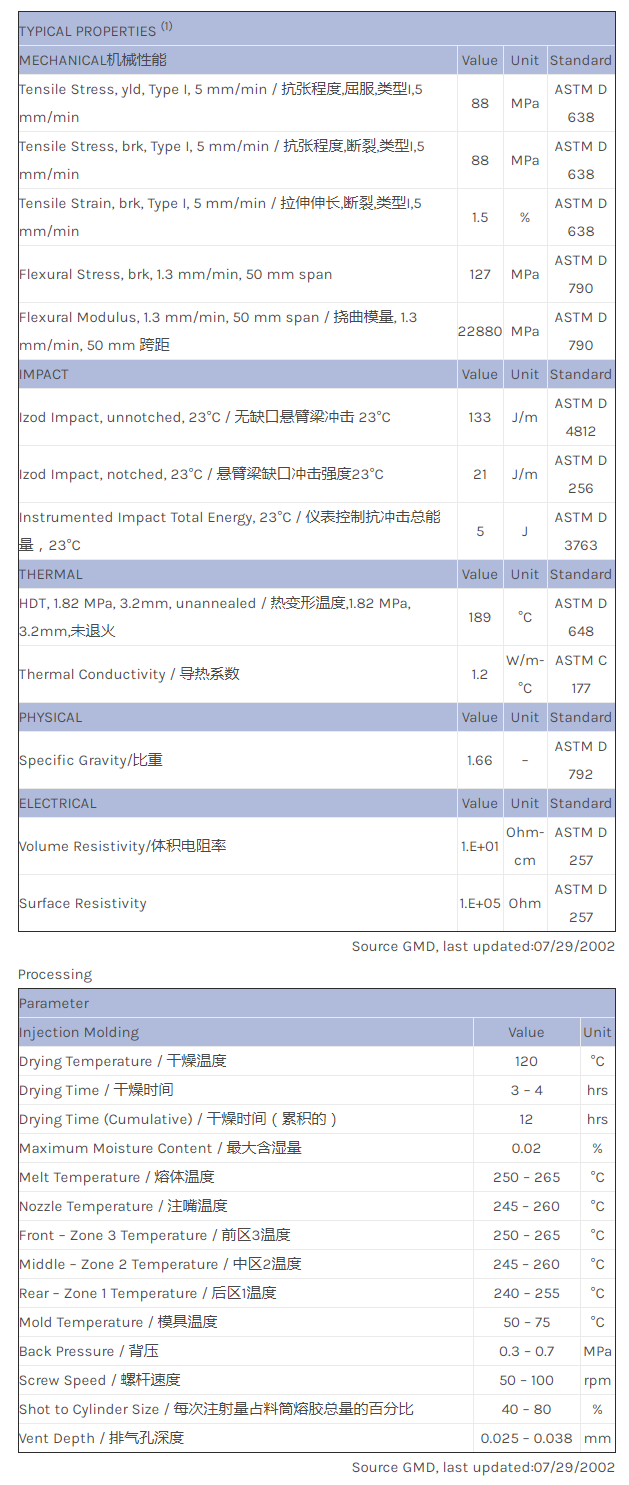Select the HDT value 189
This screenshot has height=1485, width=629.
(x=480, y=617)
